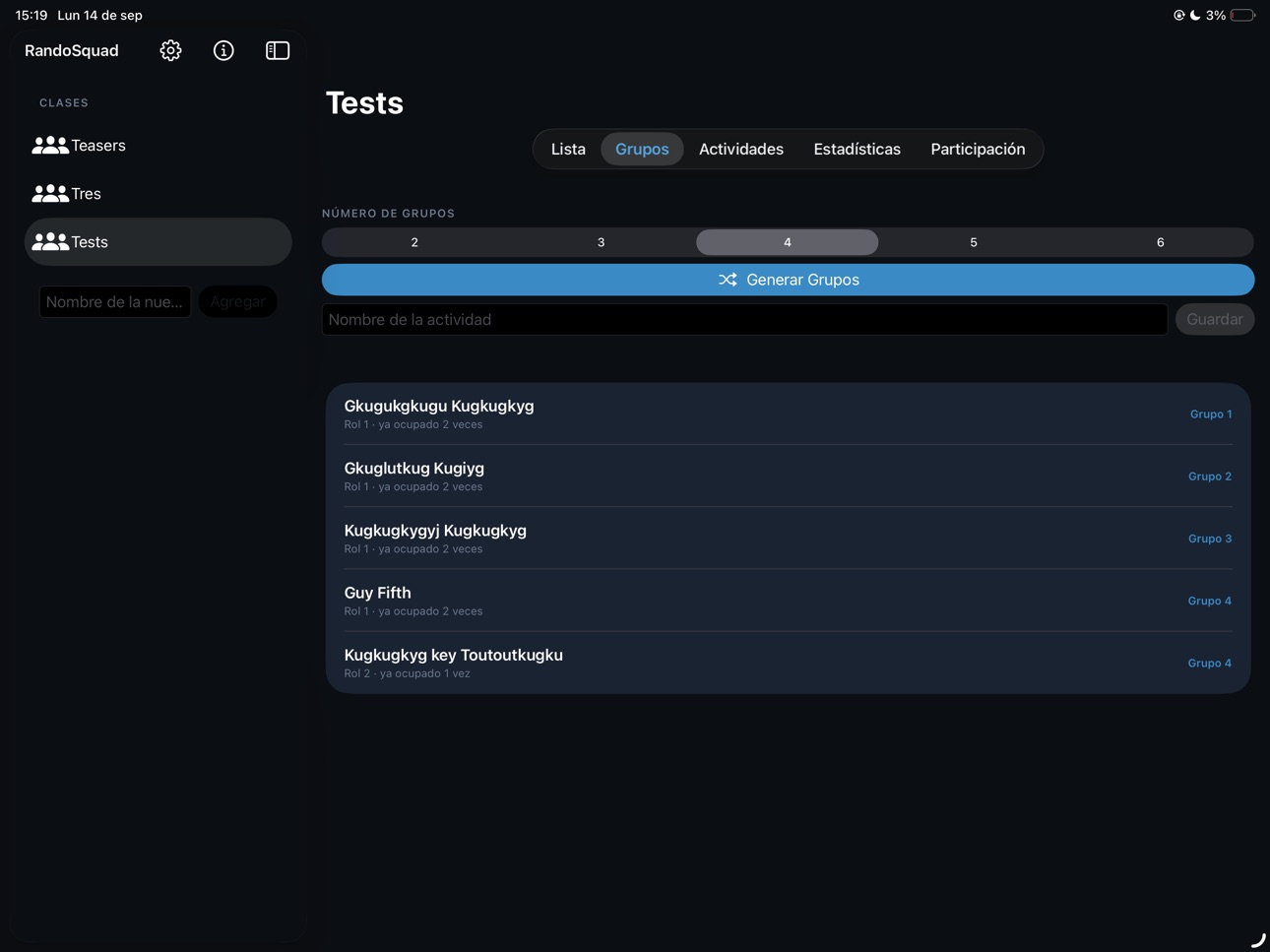Click the group icon beside Tests

click(x=50, y=242)
